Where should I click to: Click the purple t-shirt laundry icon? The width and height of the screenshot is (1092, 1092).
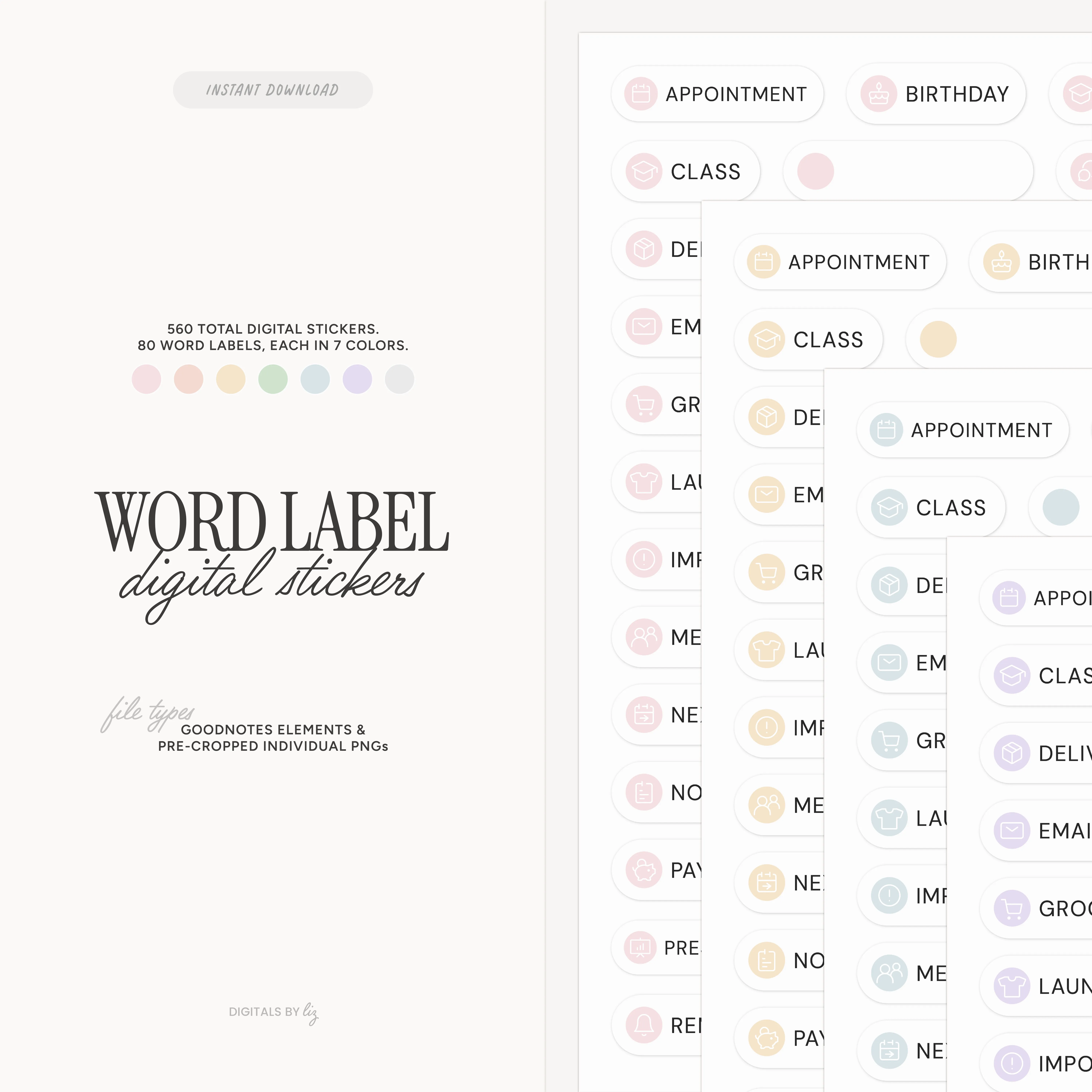(x=1012, y=986)
